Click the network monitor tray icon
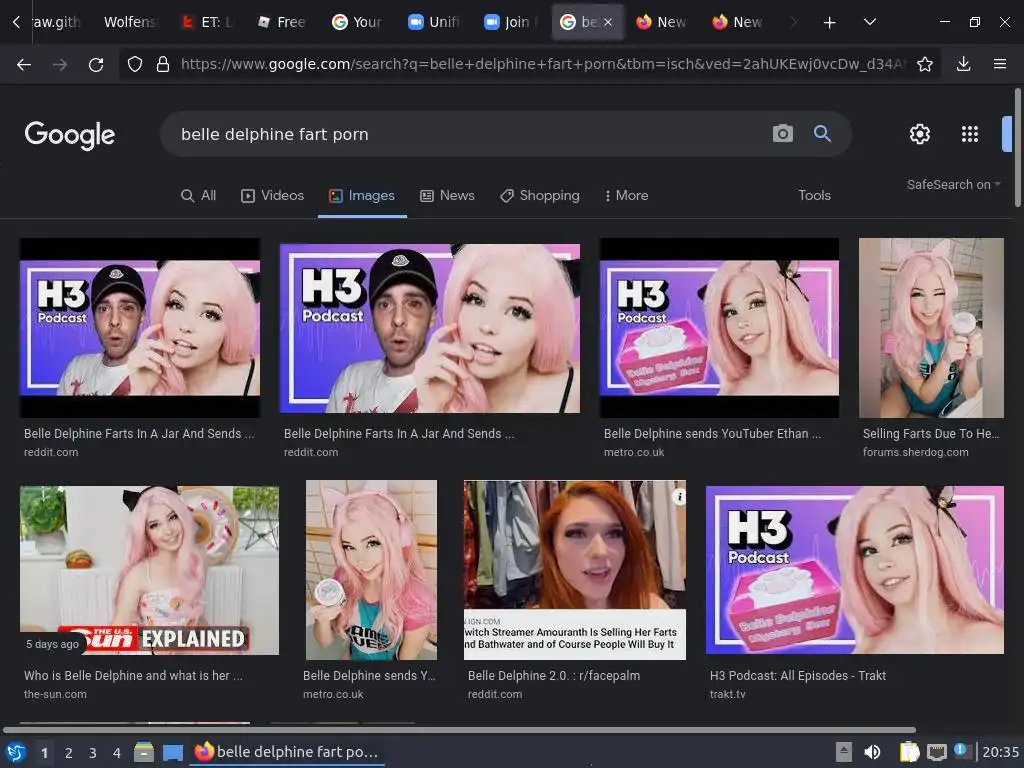The height and width of the screenshot is (768, 1024). pyautogui.click(x=936, y=752)
